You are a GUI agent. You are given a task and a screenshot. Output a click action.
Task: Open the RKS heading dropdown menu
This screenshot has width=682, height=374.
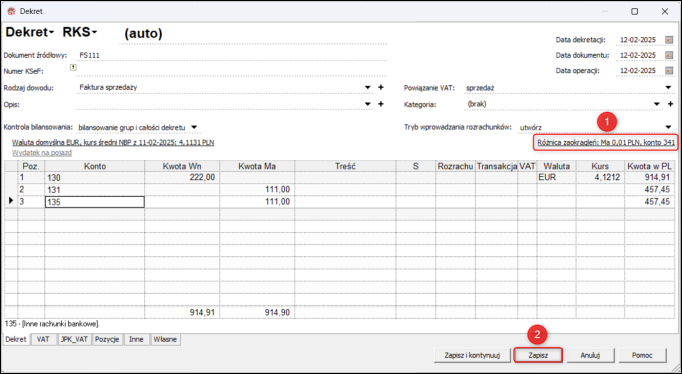click(80, 32)
